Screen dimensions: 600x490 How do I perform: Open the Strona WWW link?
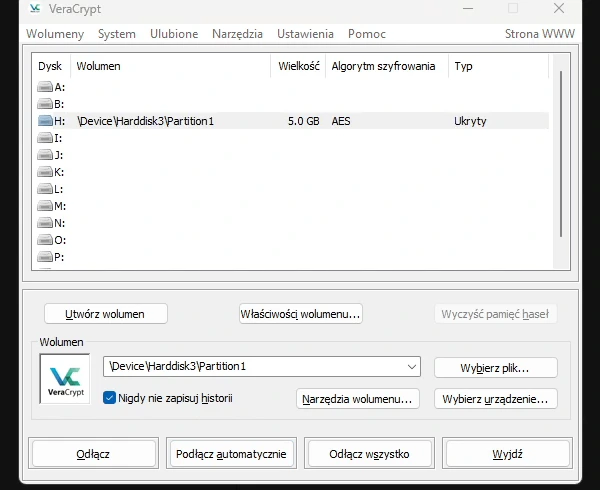point(540,34)
